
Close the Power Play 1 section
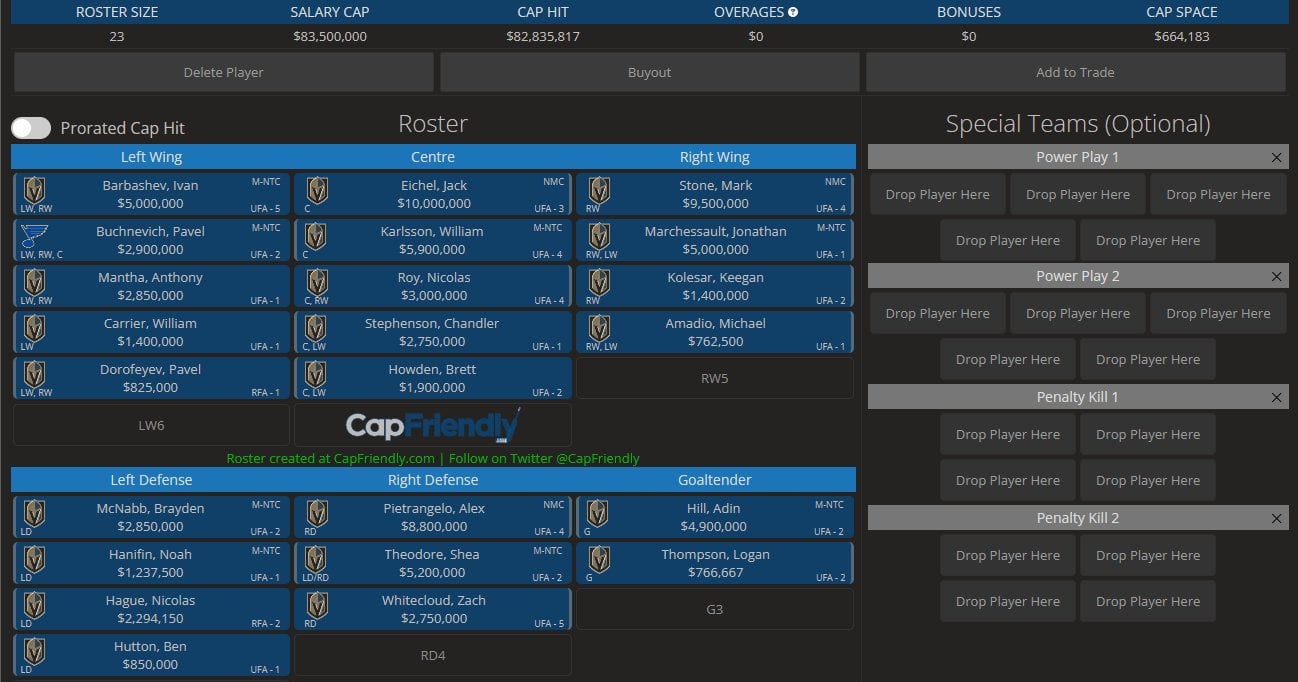1276,158
